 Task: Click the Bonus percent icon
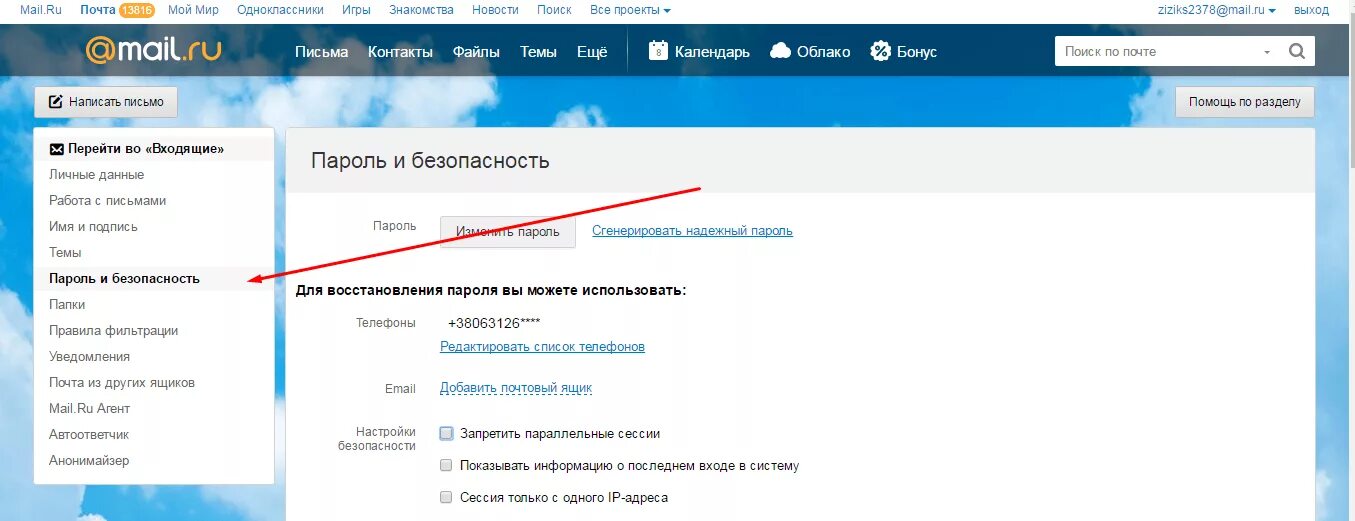(880, 51)
